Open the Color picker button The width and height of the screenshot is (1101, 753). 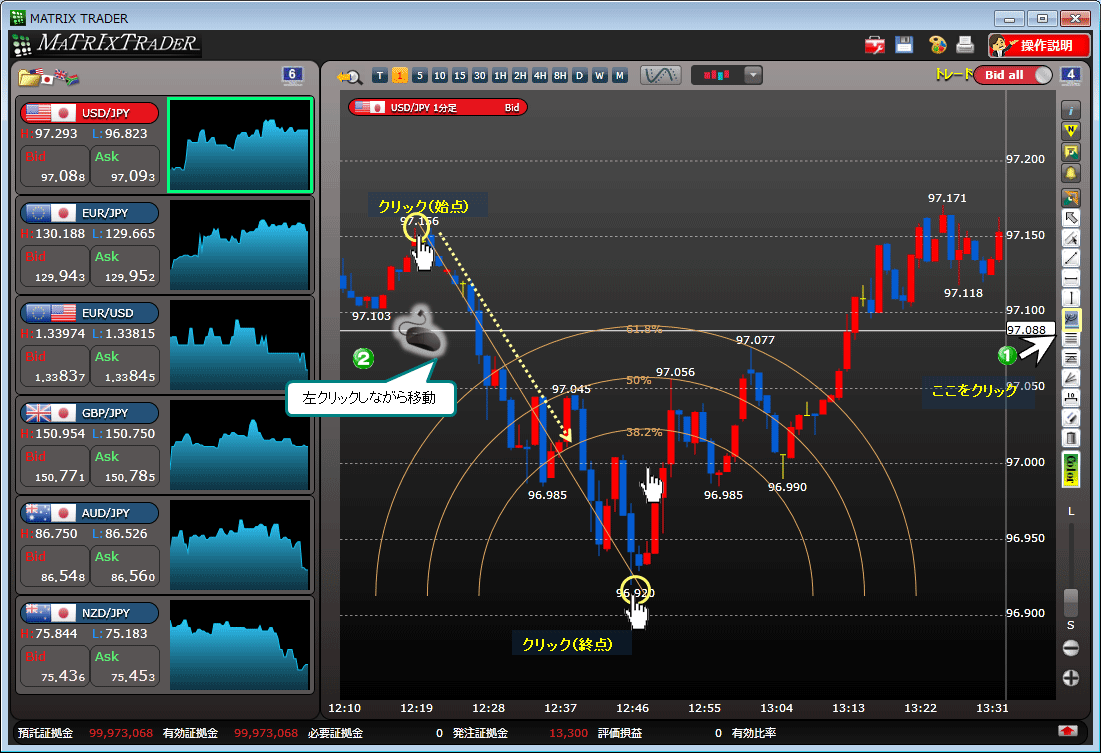1070,470
